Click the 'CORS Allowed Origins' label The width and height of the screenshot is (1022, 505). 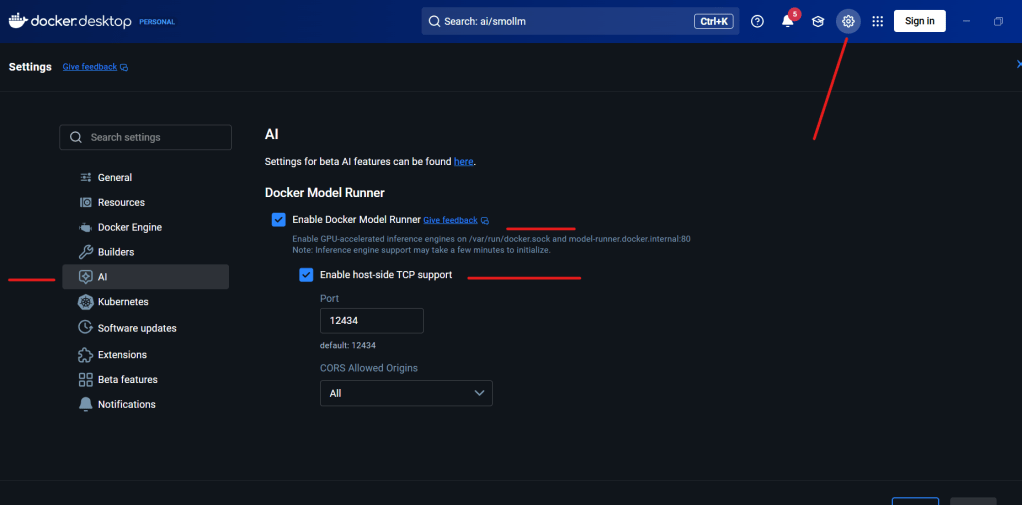click(x=369, y=368)
